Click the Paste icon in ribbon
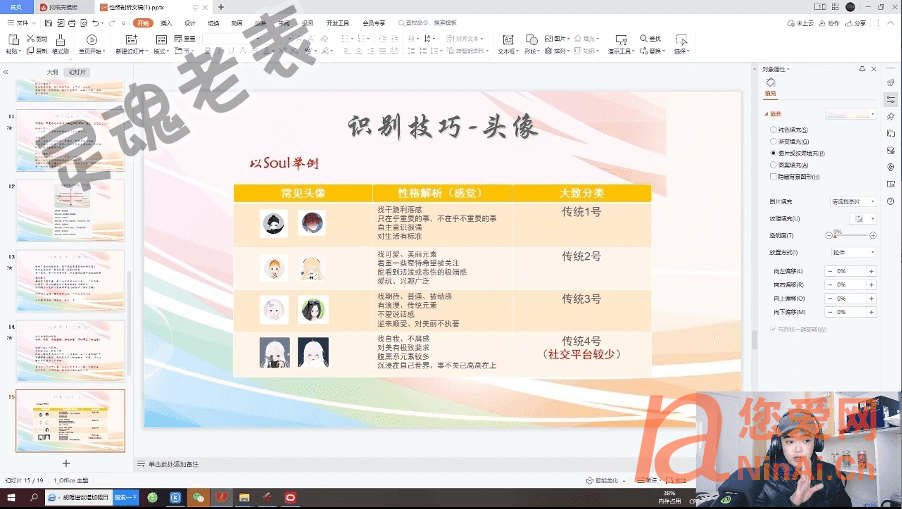 [x=13, y=40]
